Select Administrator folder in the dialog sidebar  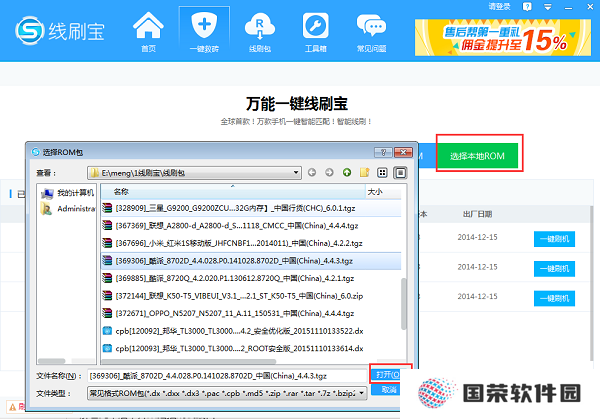click(68, 209)
